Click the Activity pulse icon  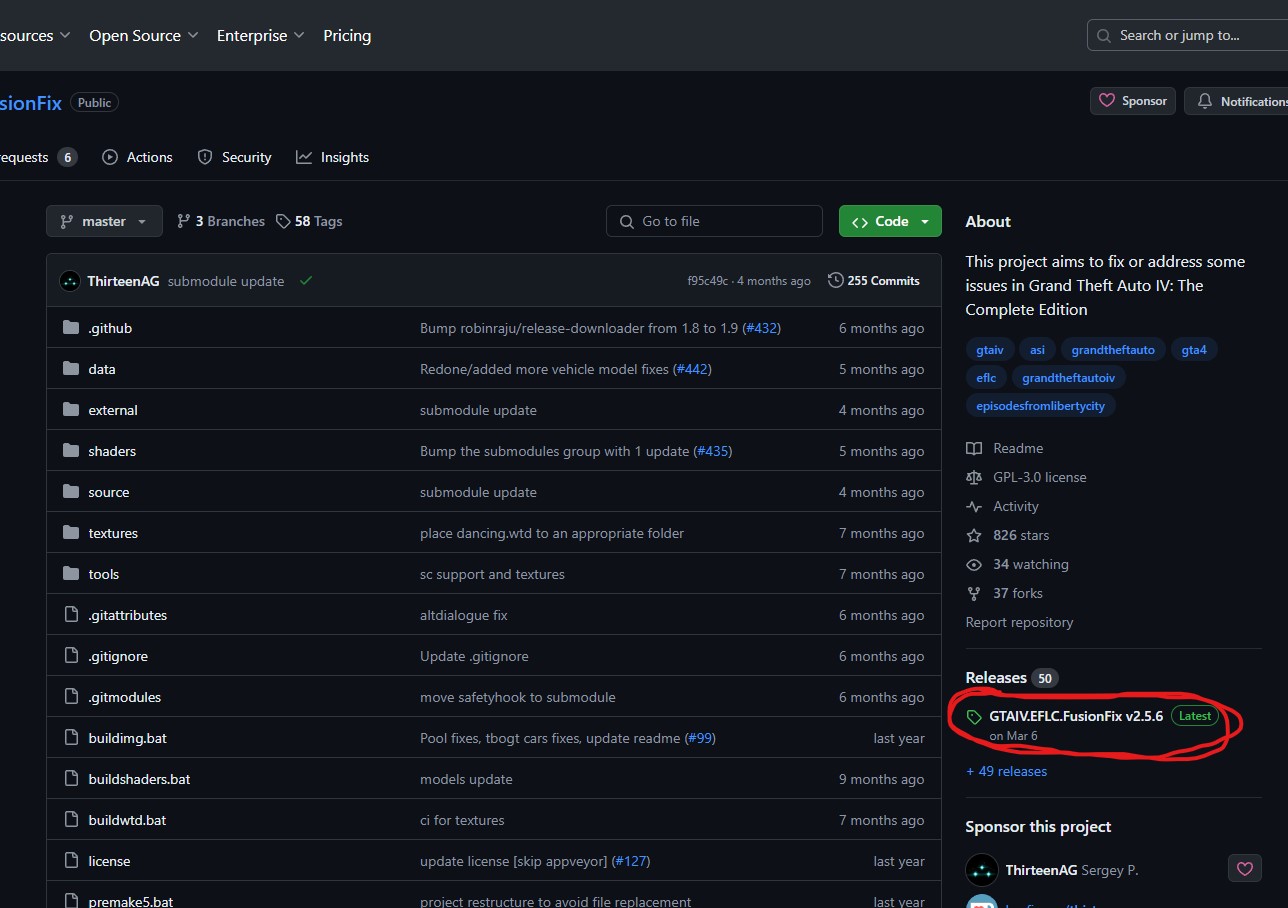tap(974, 506)
